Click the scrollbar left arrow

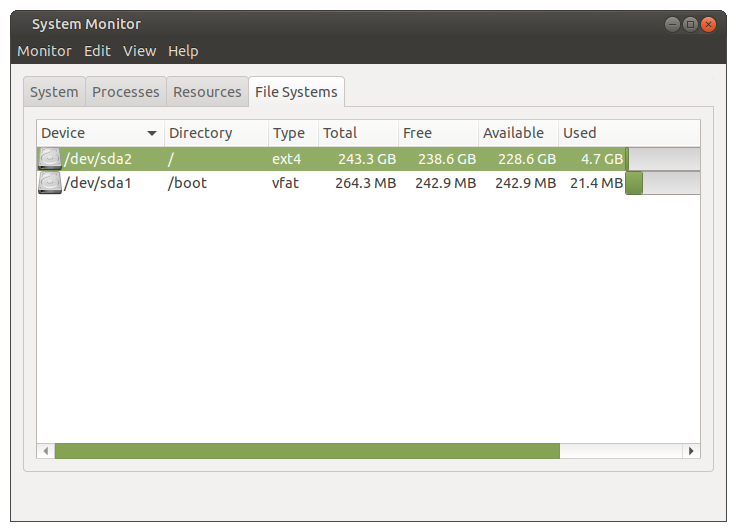[x=46, y=451]
